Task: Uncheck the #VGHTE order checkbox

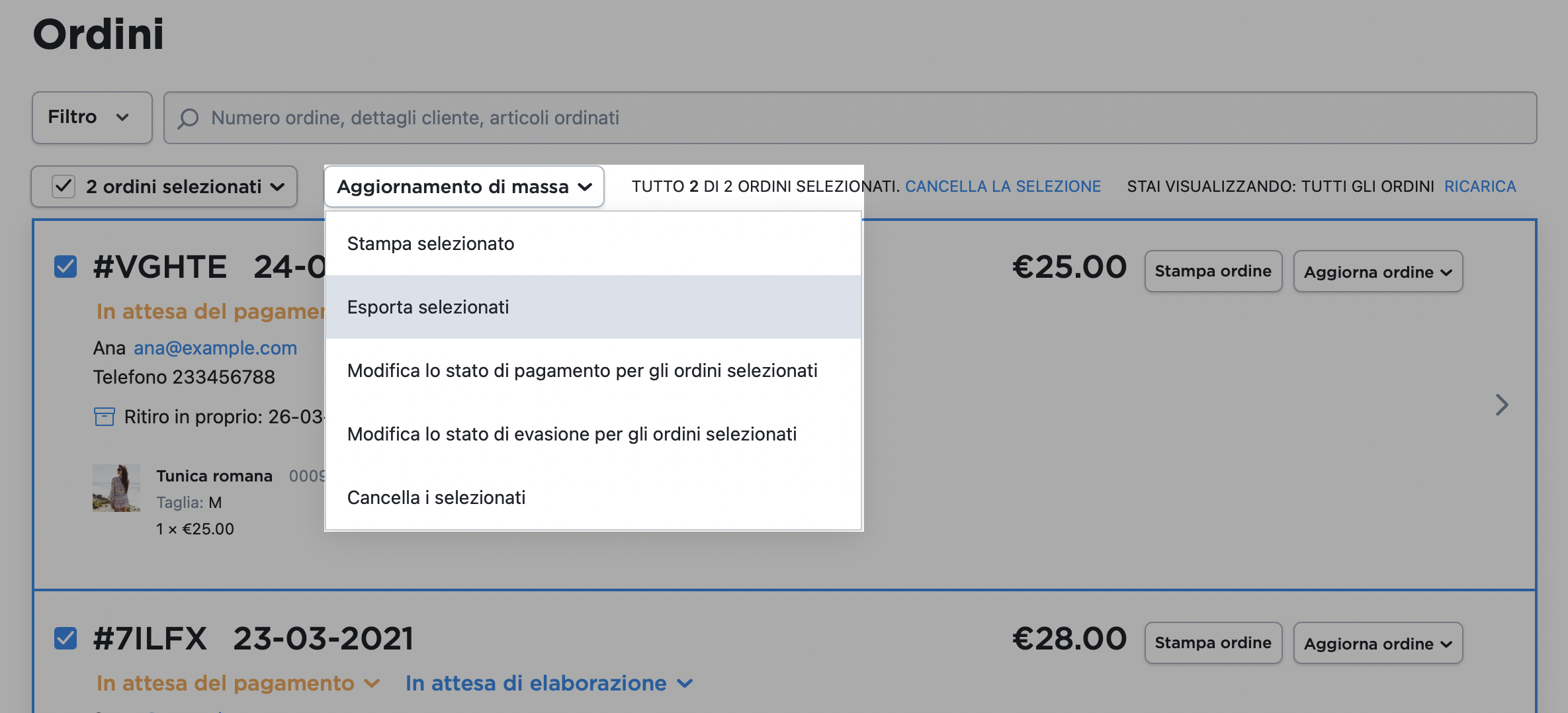Action: pos(65,267)
